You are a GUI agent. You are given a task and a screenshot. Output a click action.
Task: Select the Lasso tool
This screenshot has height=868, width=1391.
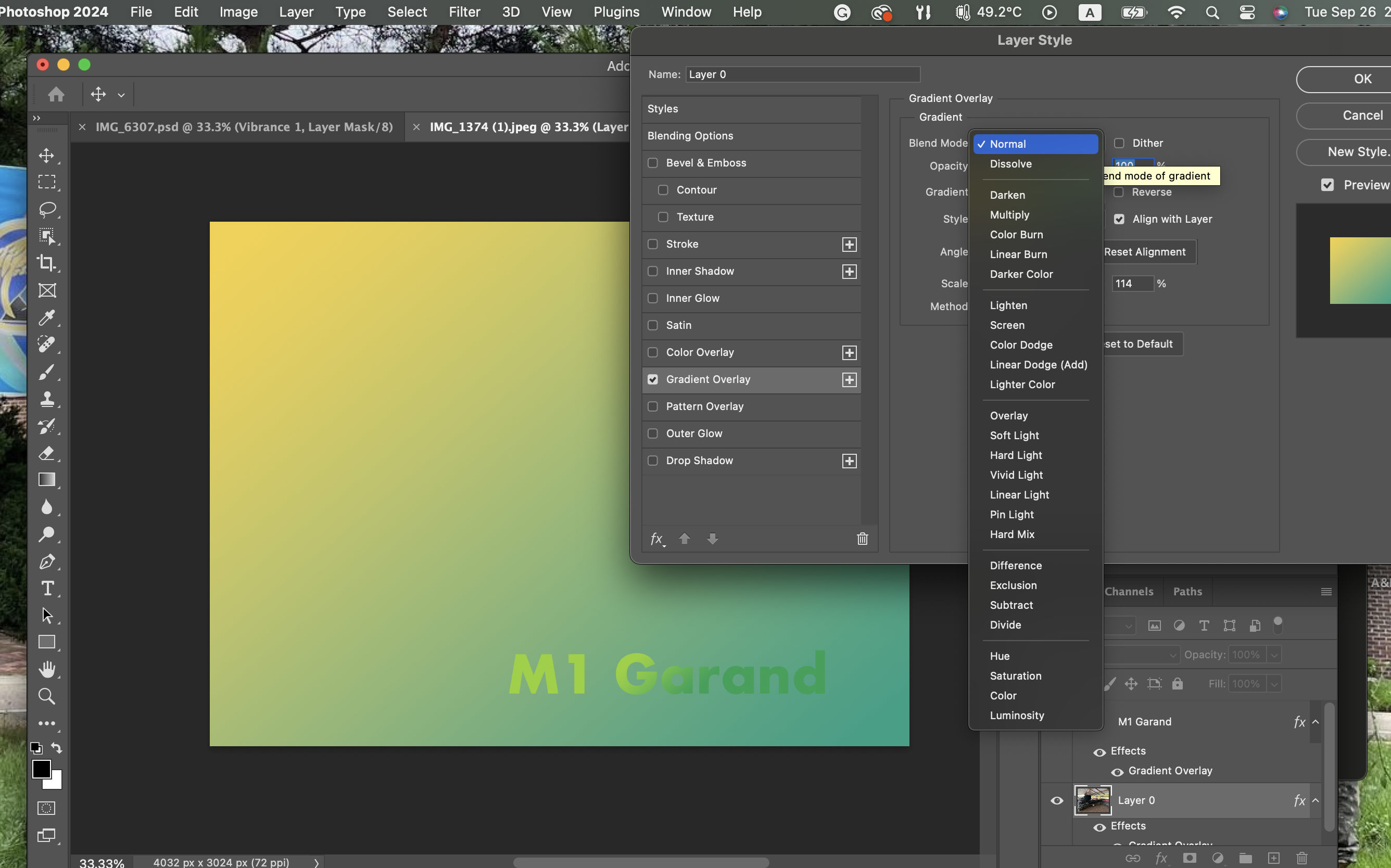pos(46,209)
